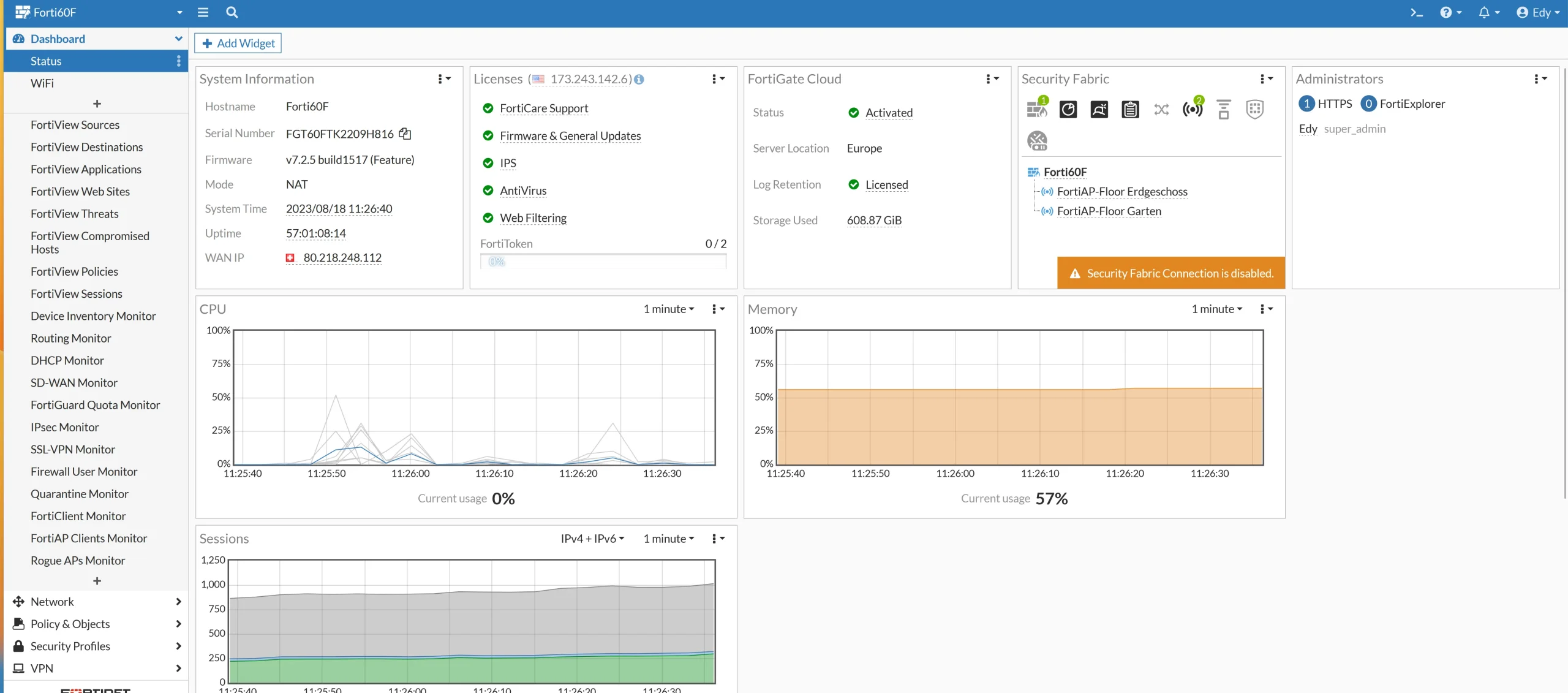Collapse the Dashboard section chevron
Image resolution: width=1568 pixels, height=693 pixels.
178,38
